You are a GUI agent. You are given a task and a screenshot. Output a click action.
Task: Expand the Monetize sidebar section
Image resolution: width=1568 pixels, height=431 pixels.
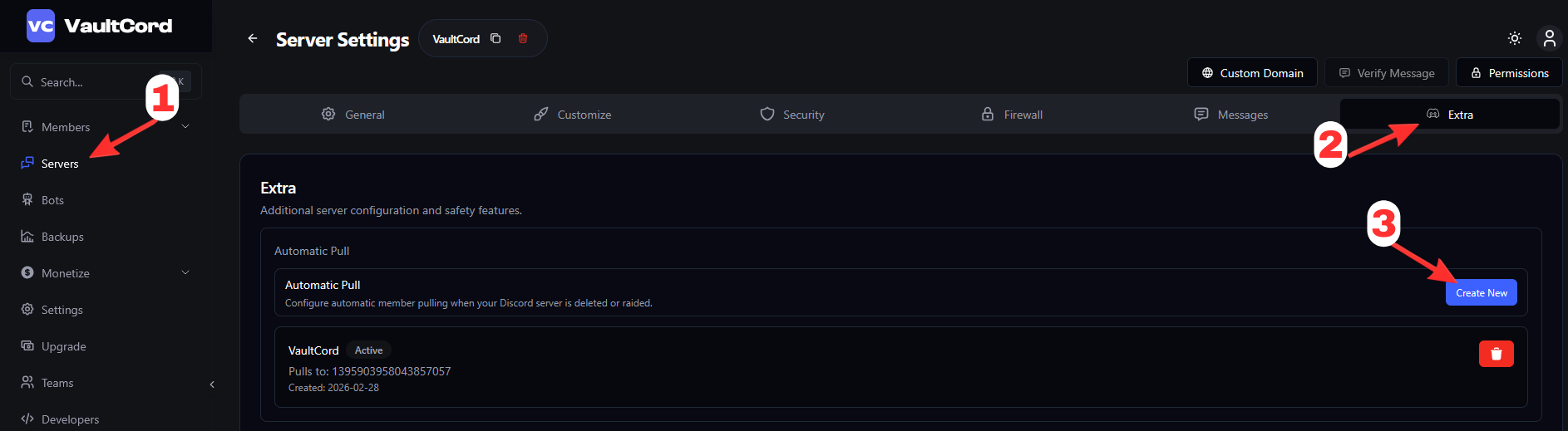pyautogui.click(x=185, y=273)
